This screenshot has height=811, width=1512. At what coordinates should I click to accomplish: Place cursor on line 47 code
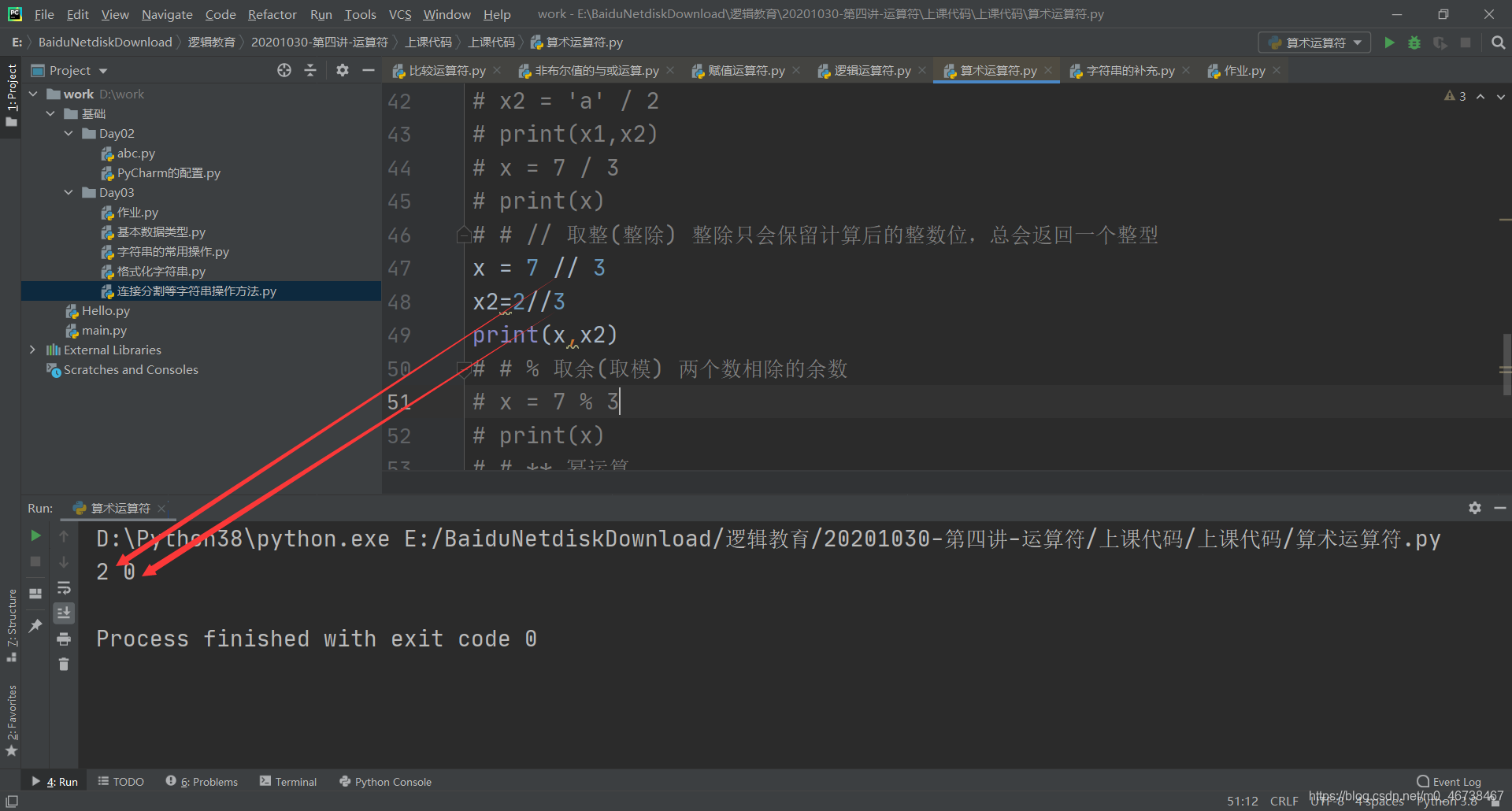point(539,268)
